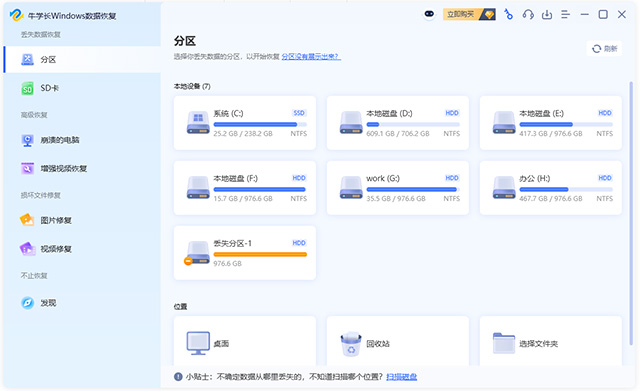Click the usage bar of drive E:
Viewport: 640px width, 391px height.
(x=566, y=124)
